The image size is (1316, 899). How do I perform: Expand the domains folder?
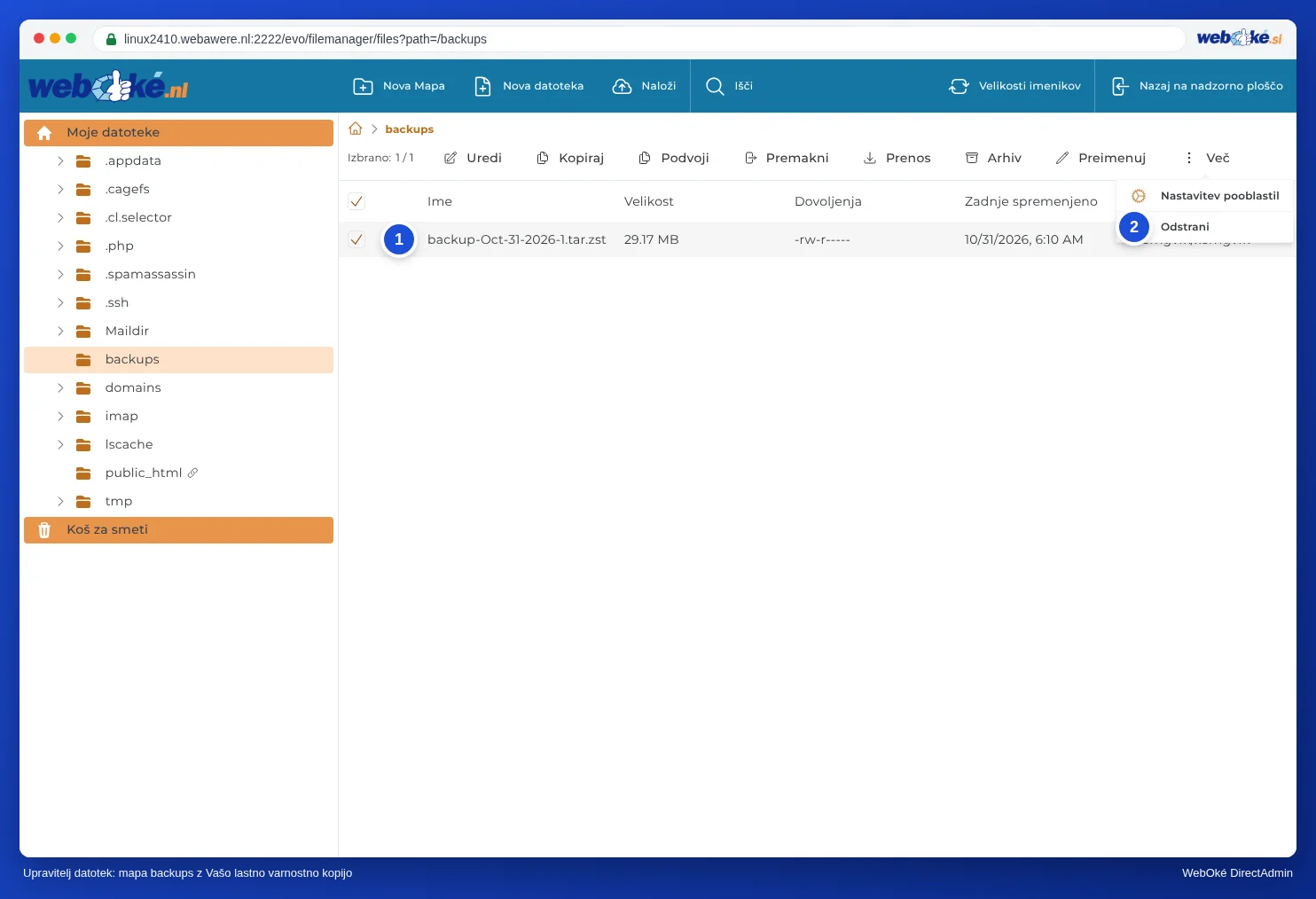tap(60, 387)
